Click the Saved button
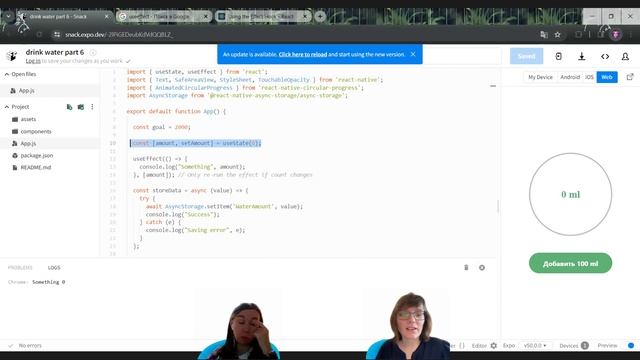 pos(526,56)
